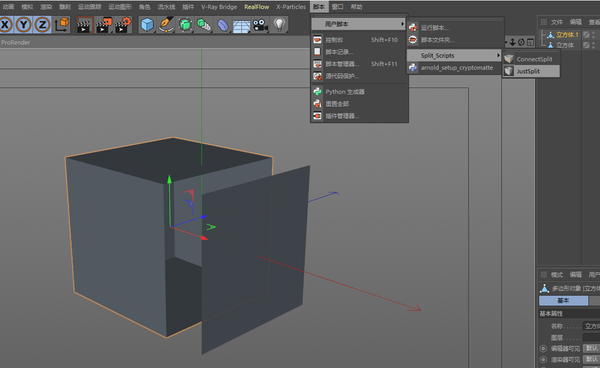Open the X-Particles menu
Viewport: 600px width, 368px height.
pyautogui.click(x=291, y=7)
